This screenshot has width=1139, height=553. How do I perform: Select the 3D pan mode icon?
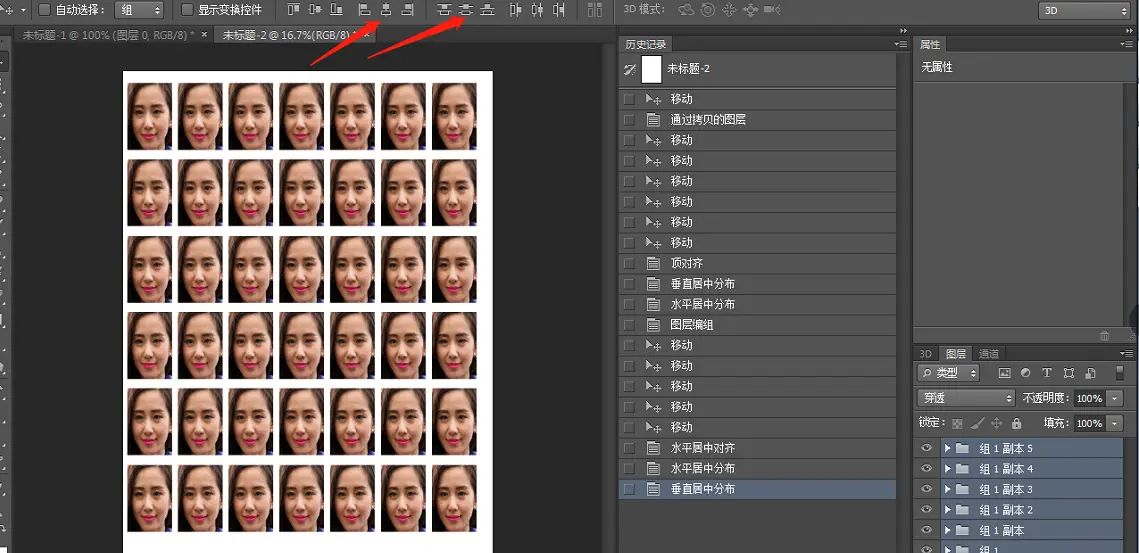point(729,10)
